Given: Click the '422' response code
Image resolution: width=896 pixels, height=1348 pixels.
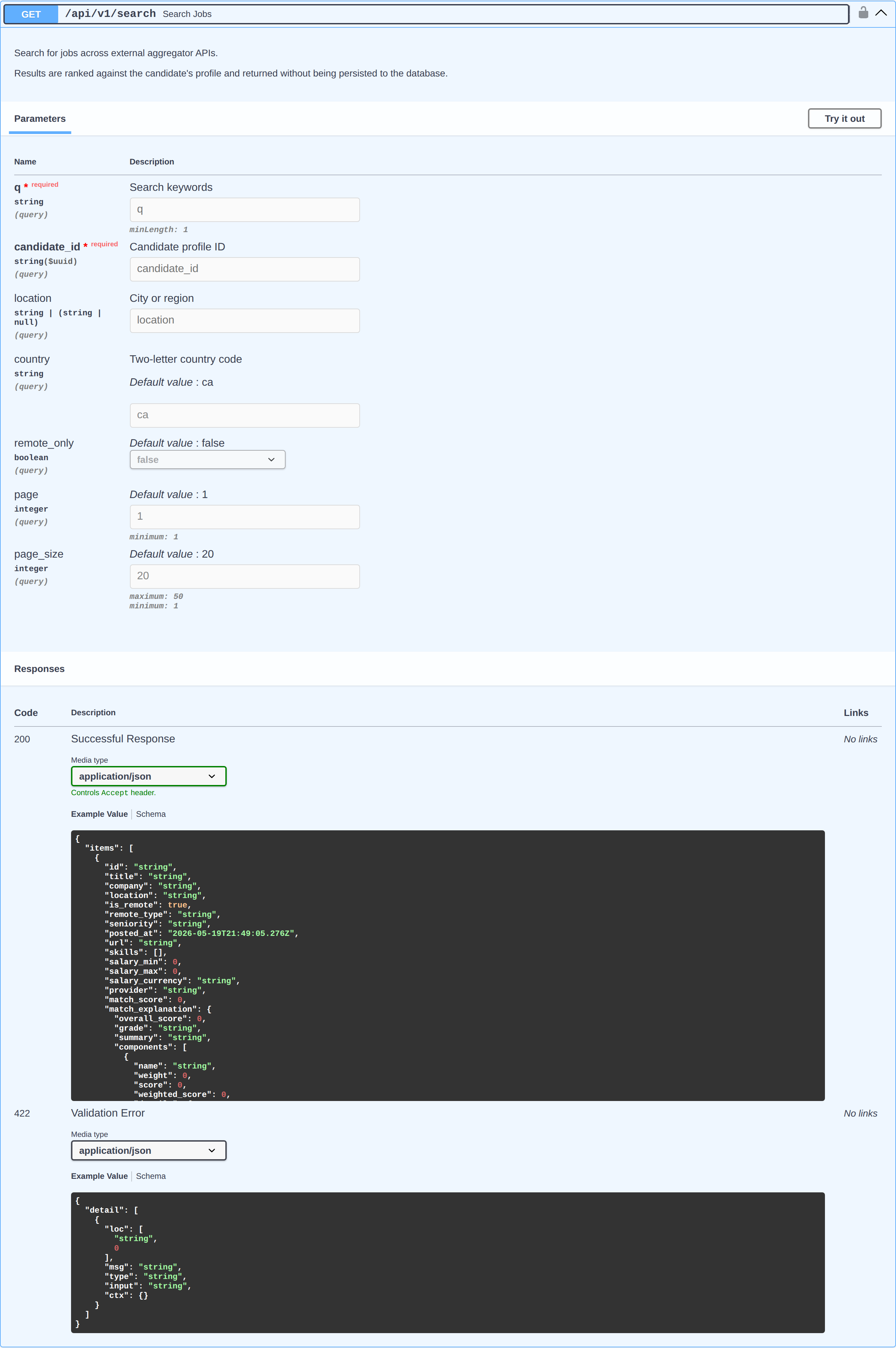Looking at the screenshot, I should tap(22, 1113).
